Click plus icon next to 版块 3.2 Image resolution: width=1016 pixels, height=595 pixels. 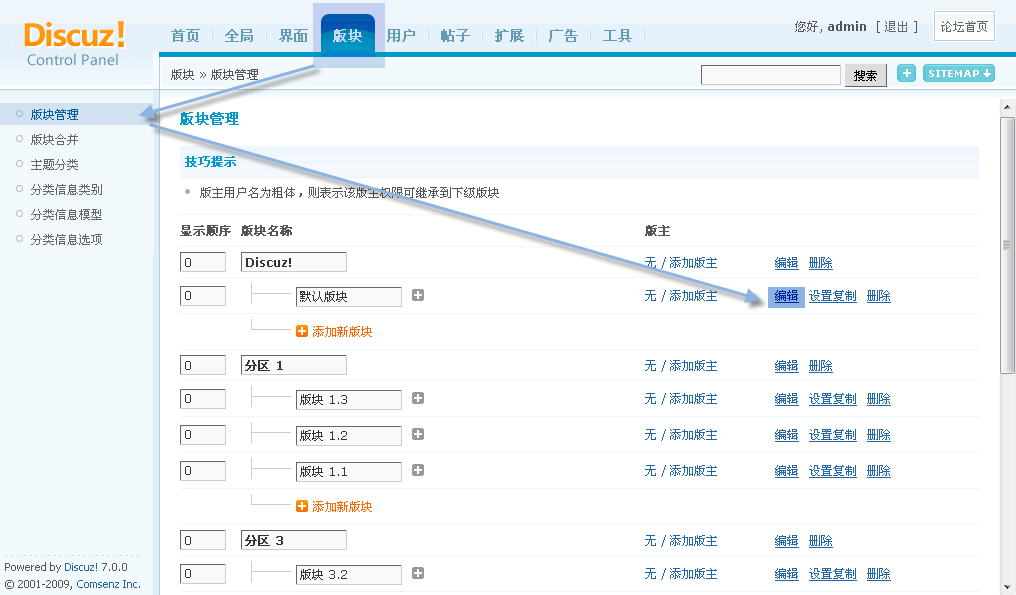[x=418, y=574]
